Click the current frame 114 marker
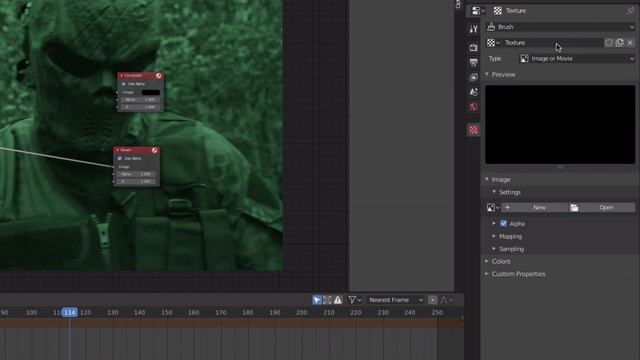Image resolution: width=640 pixels, height=360 pixels. point(69,313)
